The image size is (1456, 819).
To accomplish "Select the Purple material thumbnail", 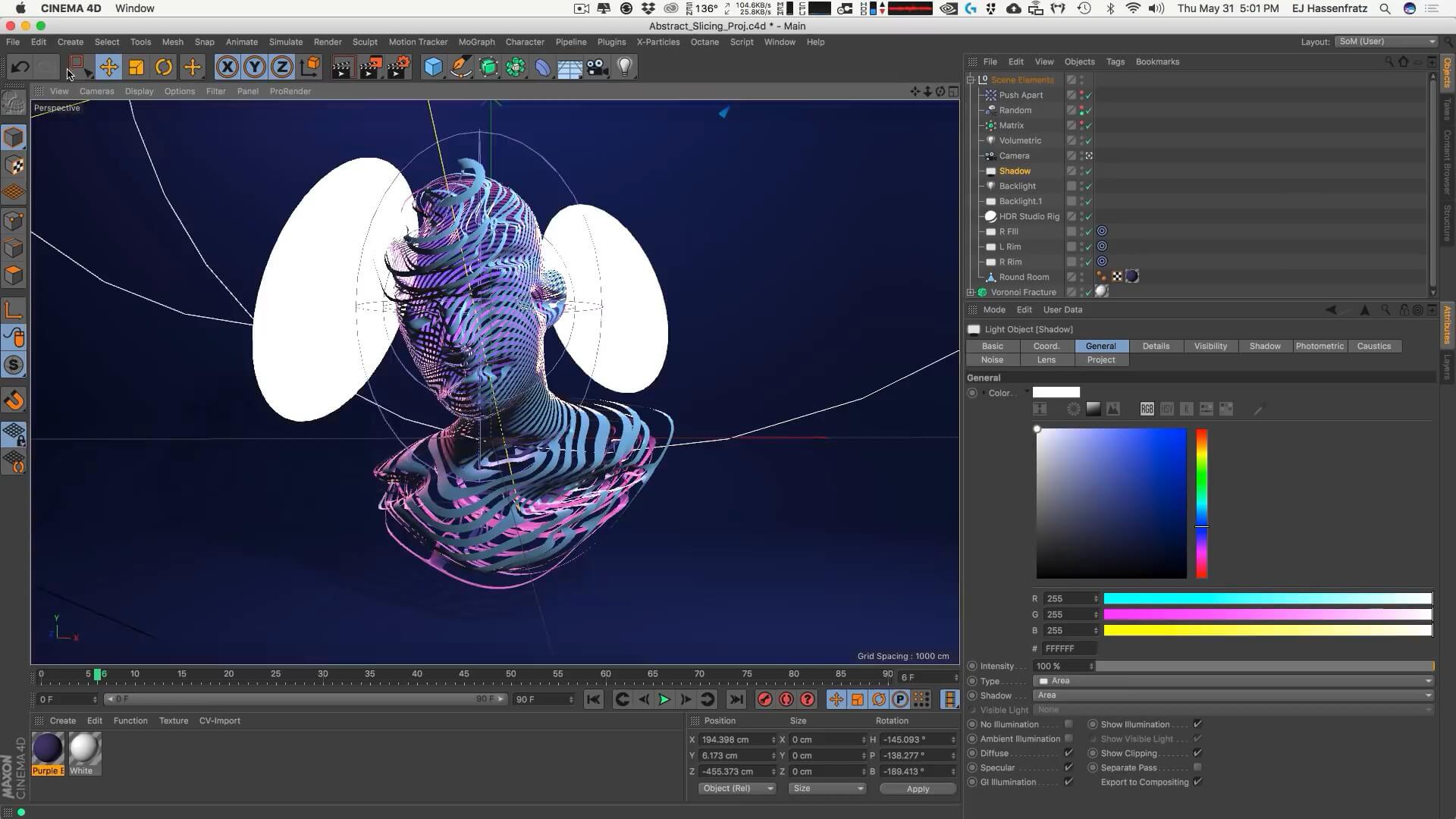I will pos(48,749).
